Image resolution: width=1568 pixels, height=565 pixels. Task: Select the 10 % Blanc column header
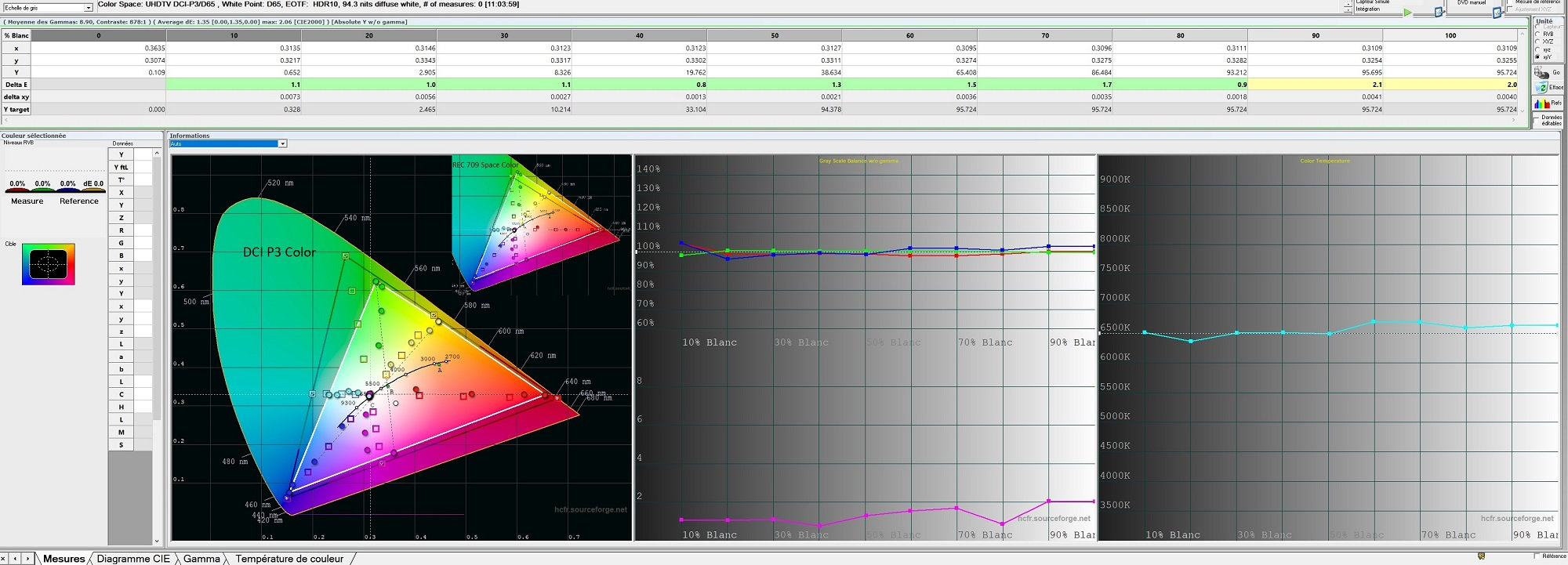(234, 35)
